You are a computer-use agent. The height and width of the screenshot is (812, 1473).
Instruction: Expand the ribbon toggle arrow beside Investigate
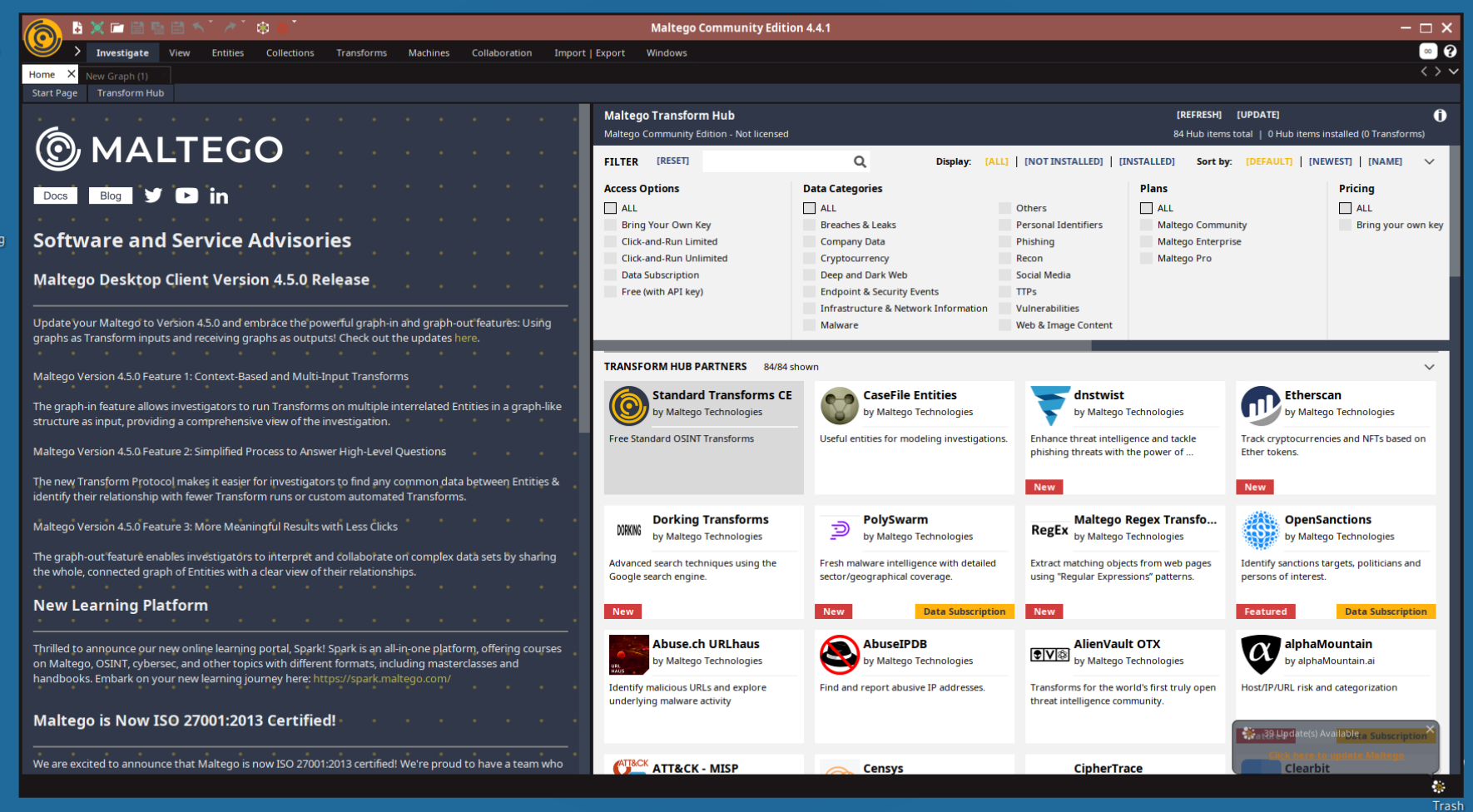[77, 52]
